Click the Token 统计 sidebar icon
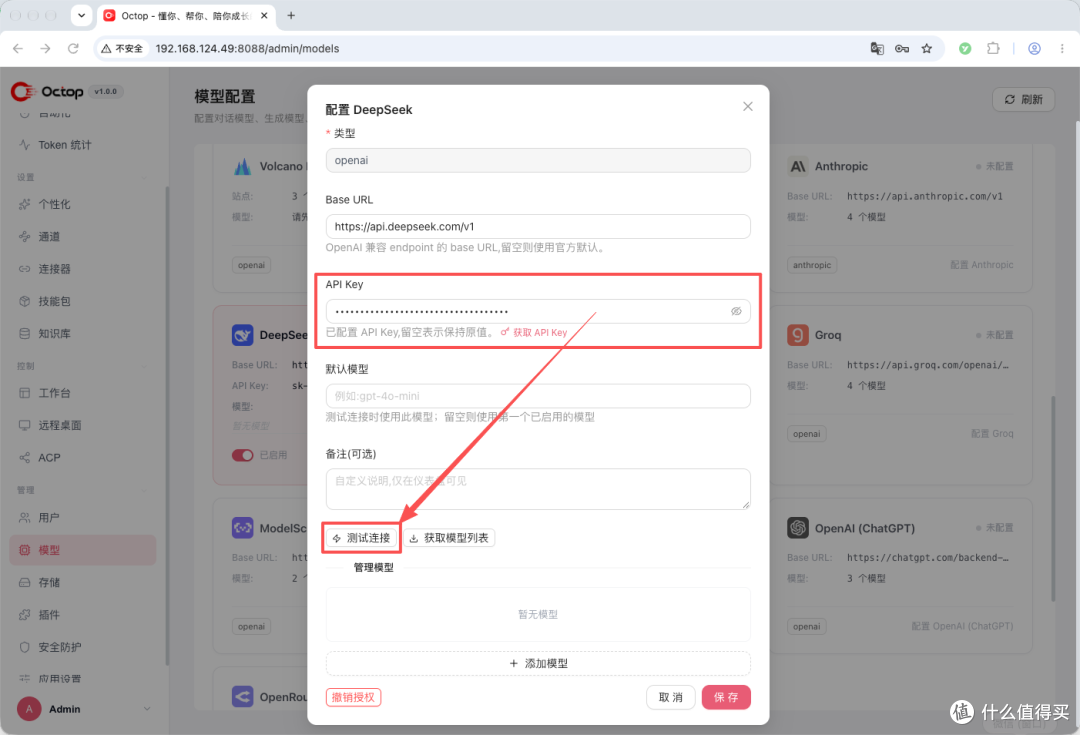This screenshot has height=735, width=1080. pos(25,145)
